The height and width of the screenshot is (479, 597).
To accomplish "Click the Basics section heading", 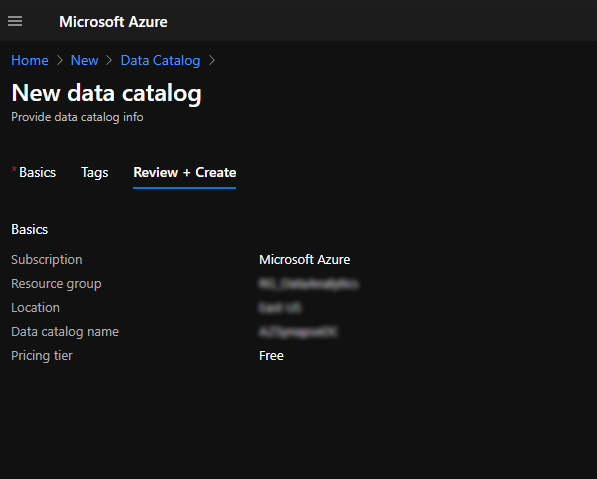I will pyautogui.click(x=29, y=230).
